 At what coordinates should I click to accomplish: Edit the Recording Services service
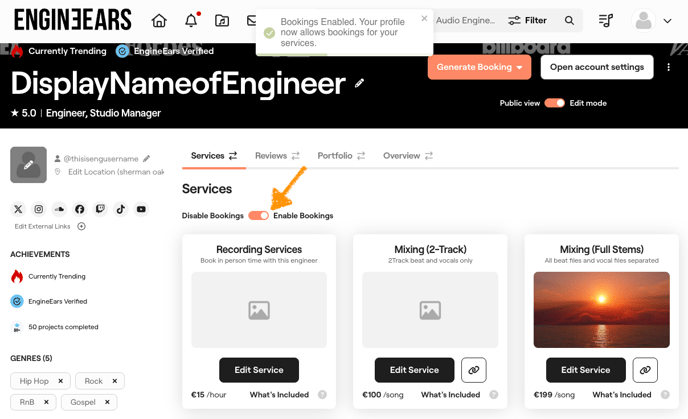tap(259, 370)
